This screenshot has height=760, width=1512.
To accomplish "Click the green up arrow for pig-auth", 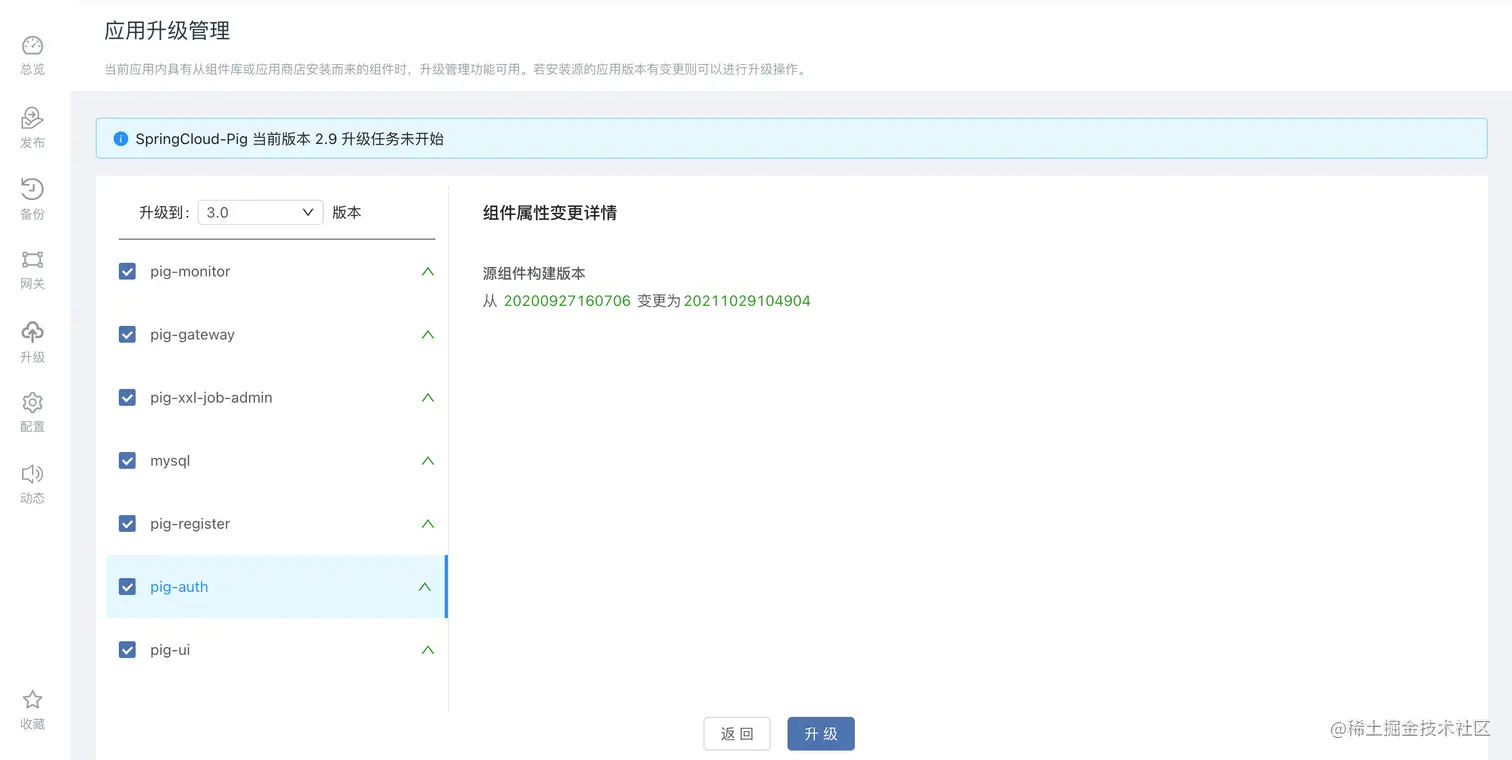I will pos(425,586).
